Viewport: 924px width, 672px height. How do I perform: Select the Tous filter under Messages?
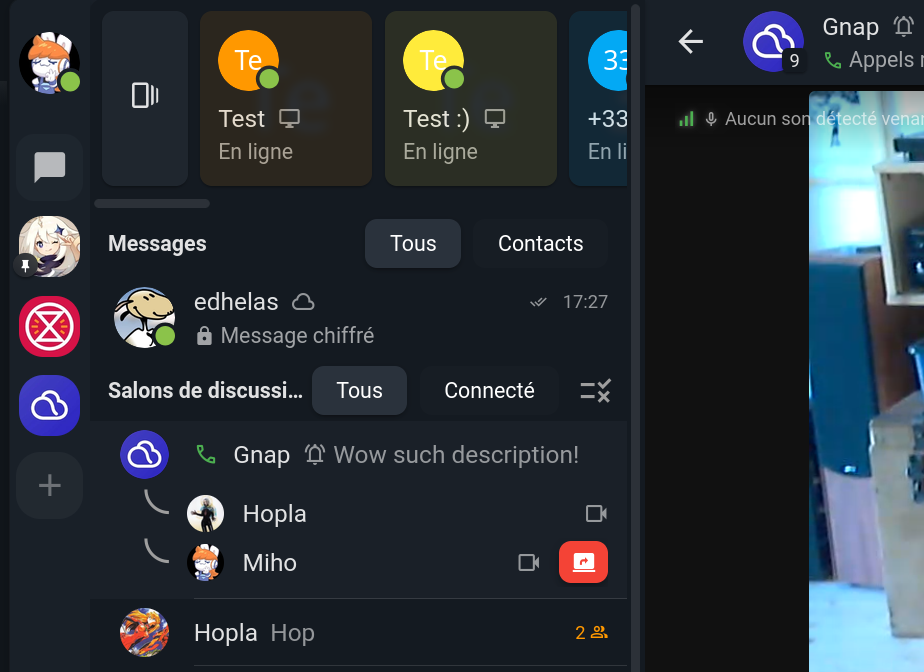point(413,243)
